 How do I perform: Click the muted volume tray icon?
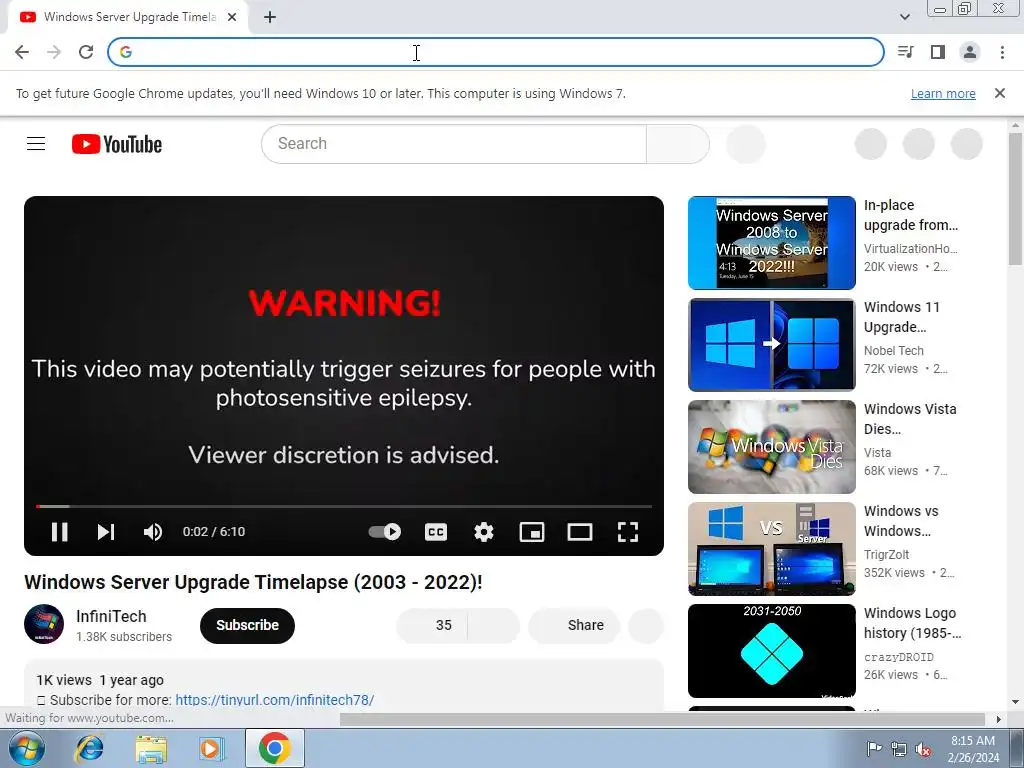point(923,748)
